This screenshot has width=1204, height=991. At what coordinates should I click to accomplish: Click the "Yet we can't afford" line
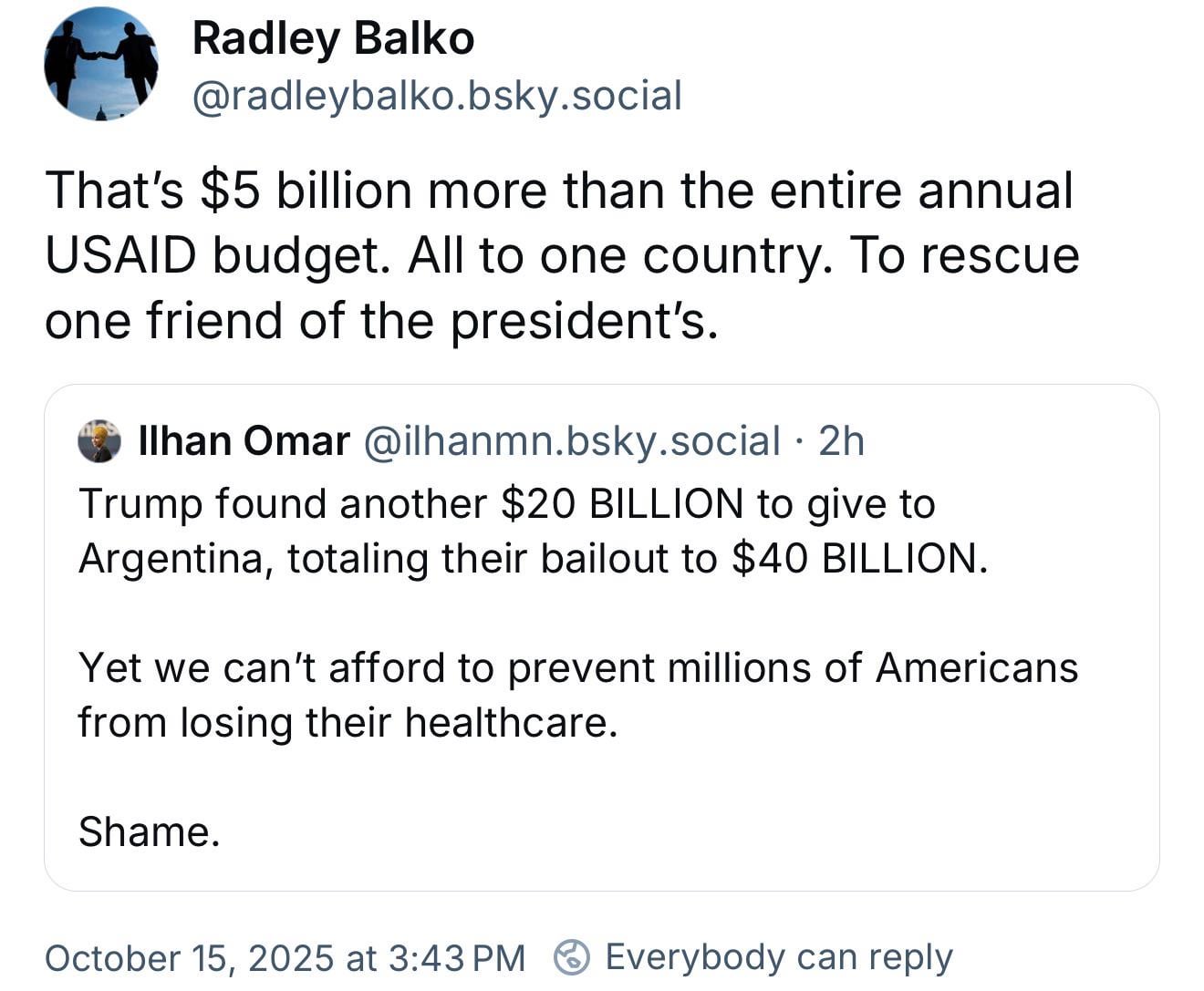click(x=577, y=667)
